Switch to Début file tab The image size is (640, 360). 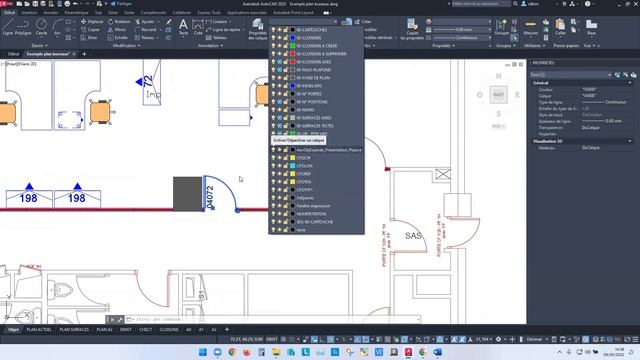click(13, 54)
